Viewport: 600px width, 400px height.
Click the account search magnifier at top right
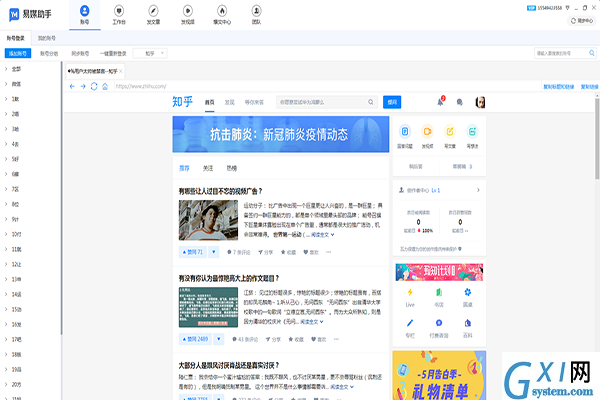[x=592, y=53]
